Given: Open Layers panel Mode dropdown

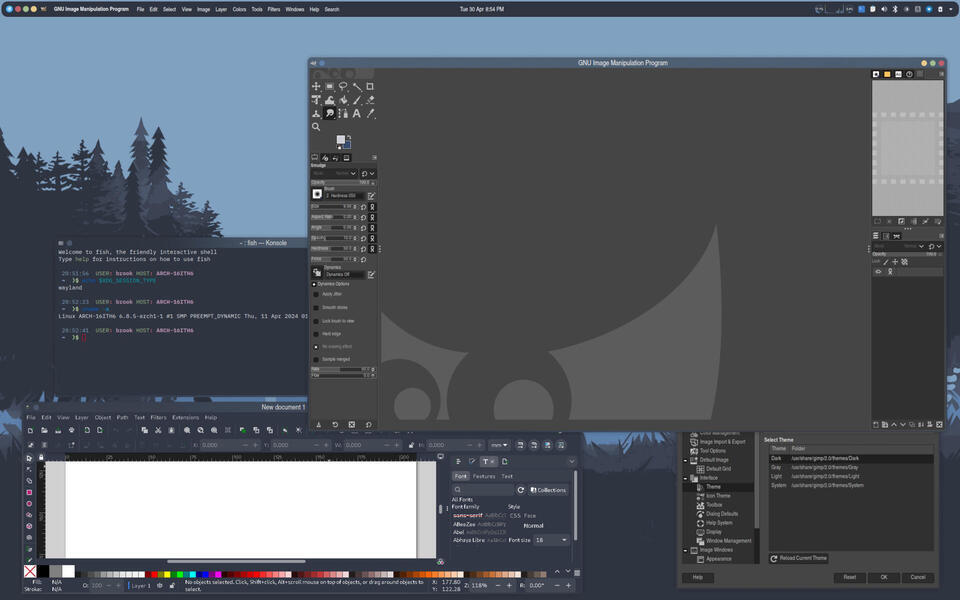Looking at the screenshot, I should click(899, 246).
